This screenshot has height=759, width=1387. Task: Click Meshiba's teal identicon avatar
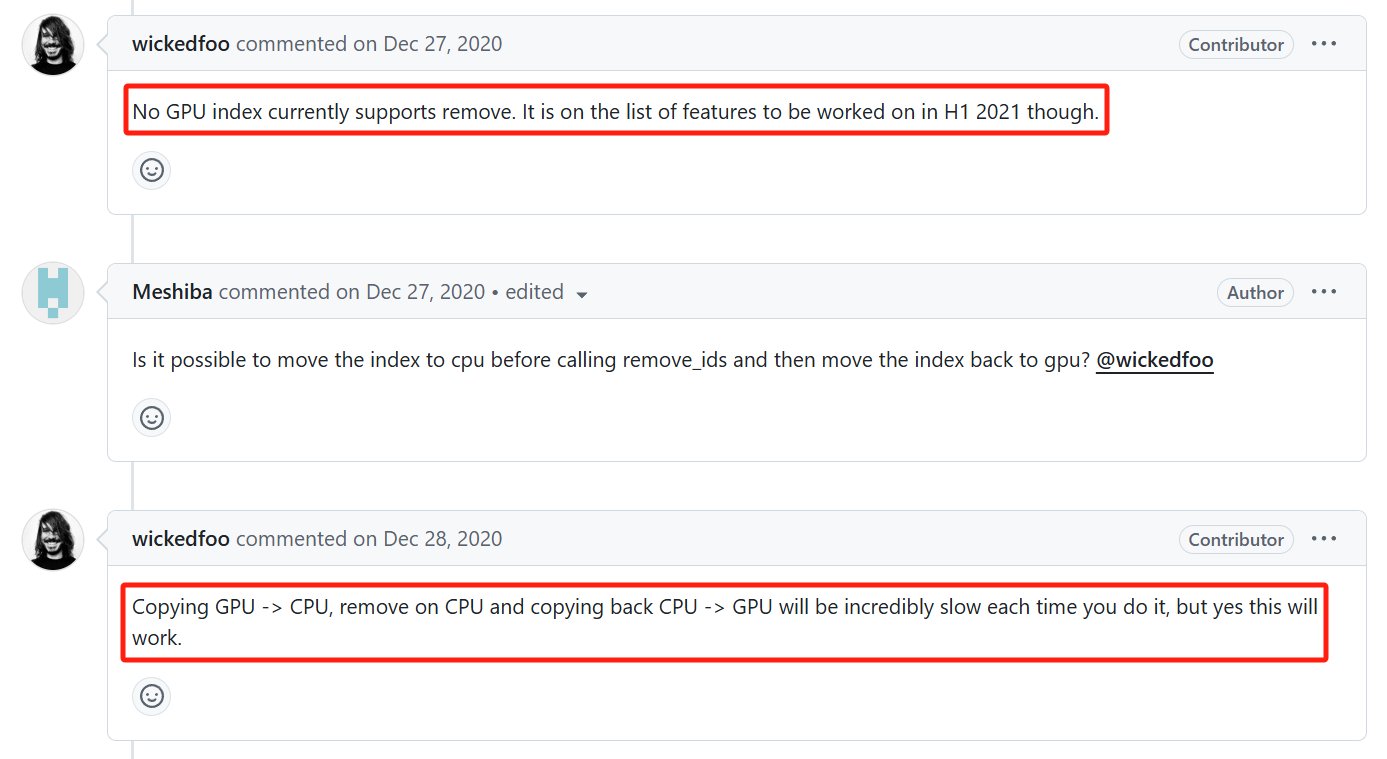(x=53, y=293)
